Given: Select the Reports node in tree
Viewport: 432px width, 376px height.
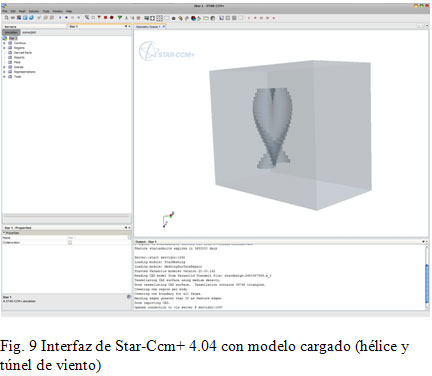Looking at the screenshot, I should point(19,57).
